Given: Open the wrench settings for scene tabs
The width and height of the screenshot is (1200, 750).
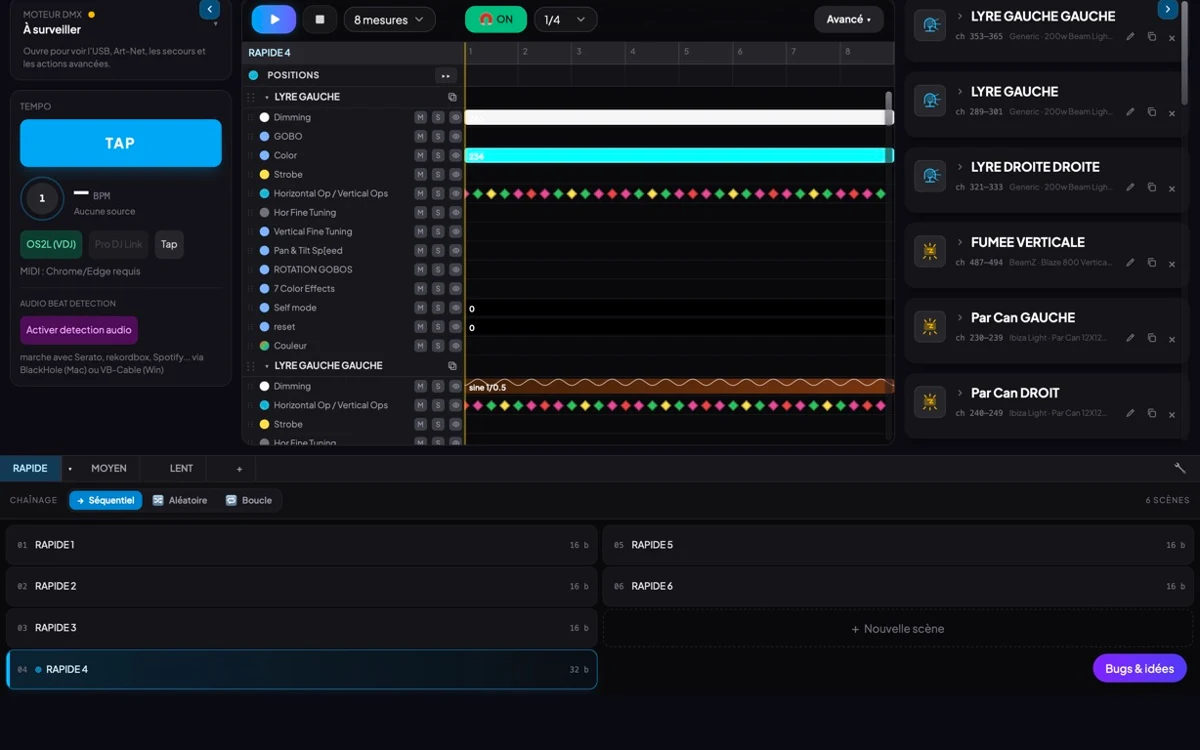Looking at the screenshot, I should 1180,468.
